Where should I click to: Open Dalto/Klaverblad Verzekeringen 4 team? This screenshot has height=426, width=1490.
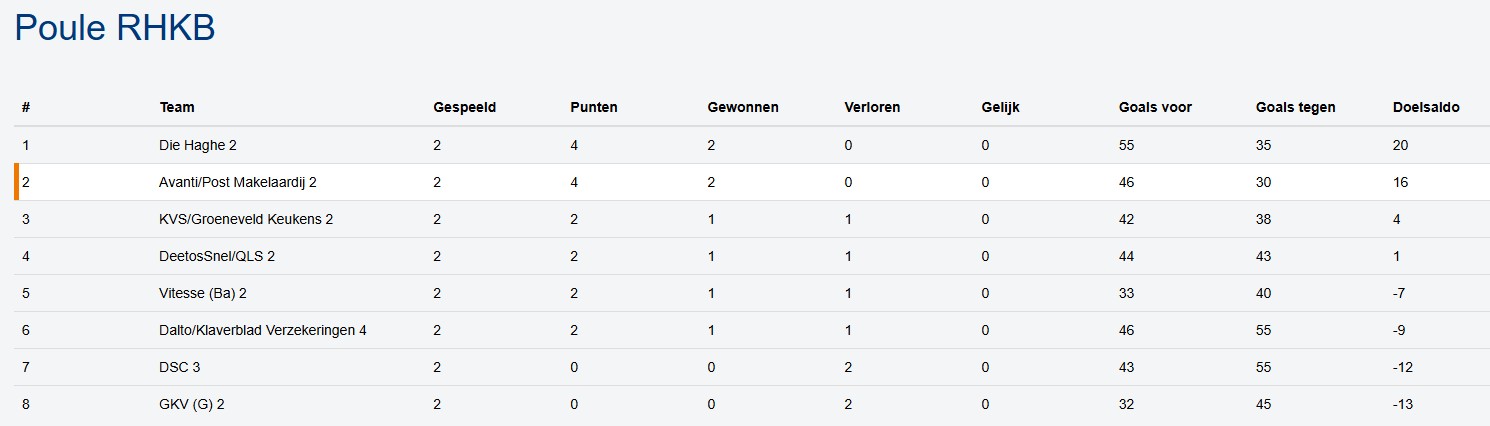coord(263,330)
